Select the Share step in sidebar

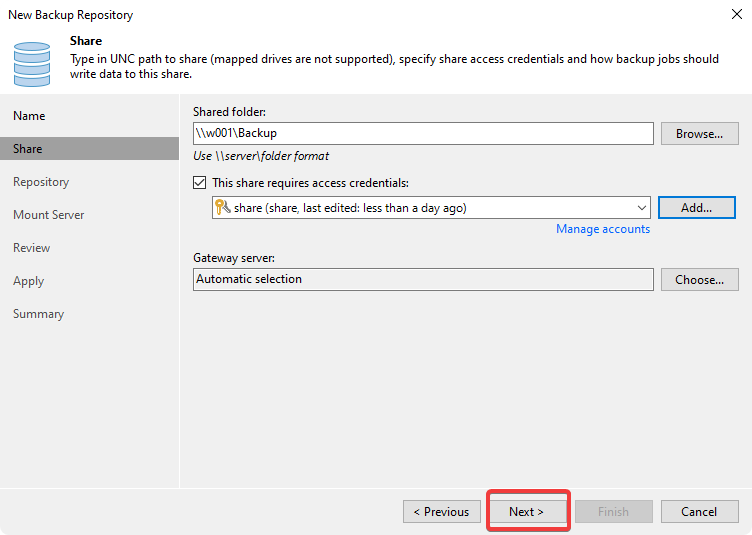28,149
